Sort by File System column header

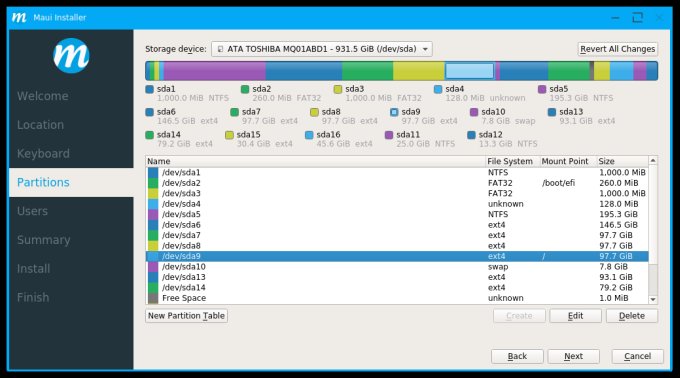(x=513, y=161)
